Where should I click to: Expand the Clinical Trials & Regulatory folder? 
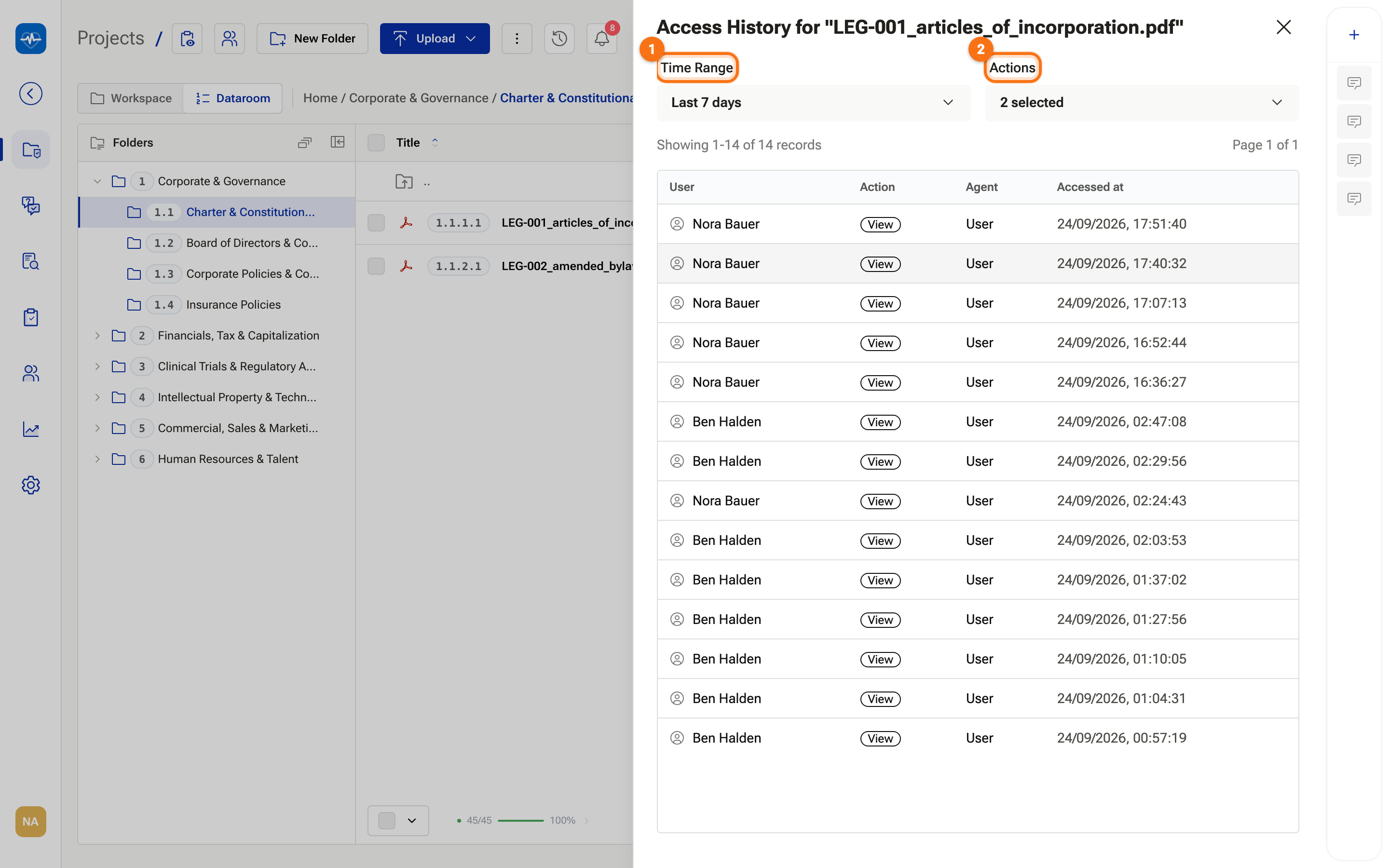[x=97, y=366]
